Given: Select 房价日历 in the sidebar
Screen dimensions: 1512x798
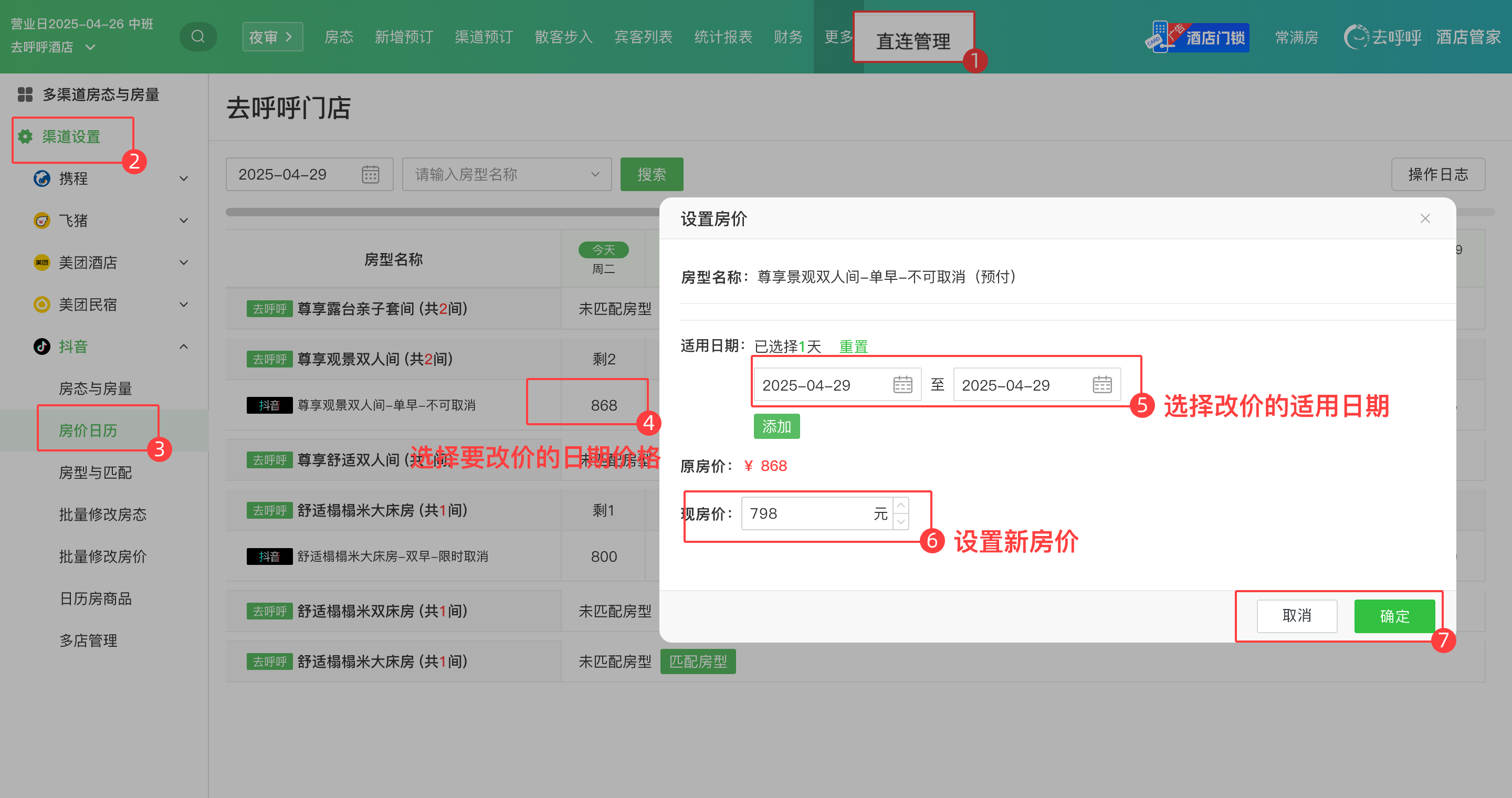Looking at the screenshot, I should [x=88, y=430].
